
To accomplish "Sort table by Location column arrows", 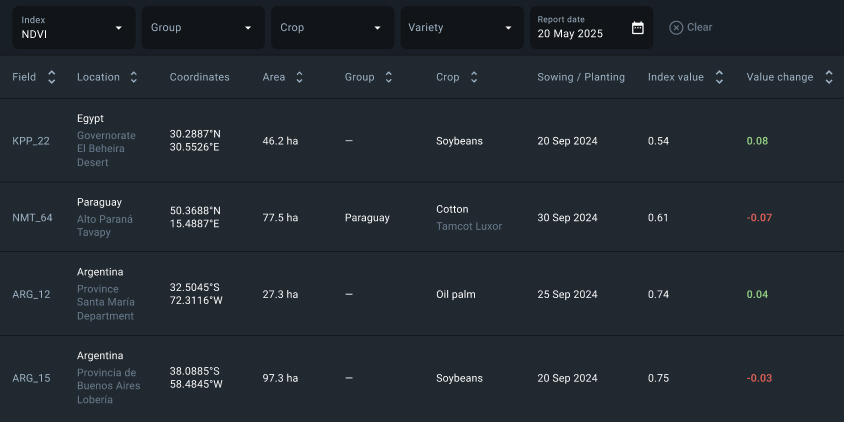I will pos(133,77).
